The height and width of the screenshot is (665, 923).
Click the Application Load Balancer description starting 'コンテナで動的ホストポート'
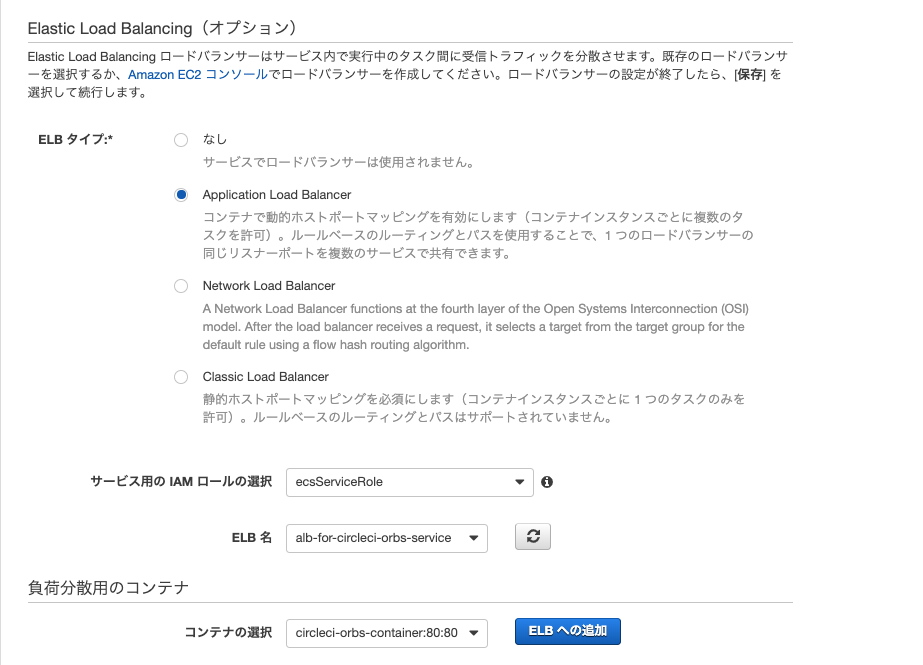(478, 235)
